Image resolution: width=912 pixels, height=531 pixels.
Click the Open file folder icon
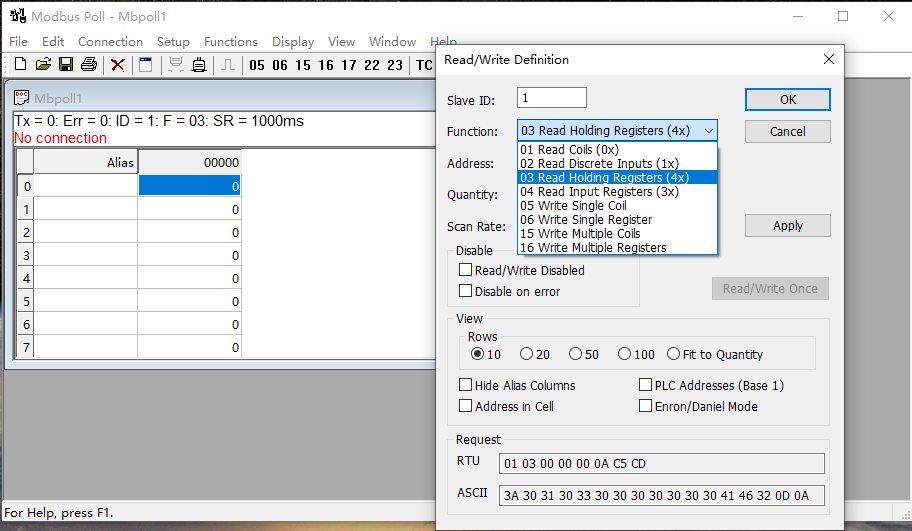(43, 65)
